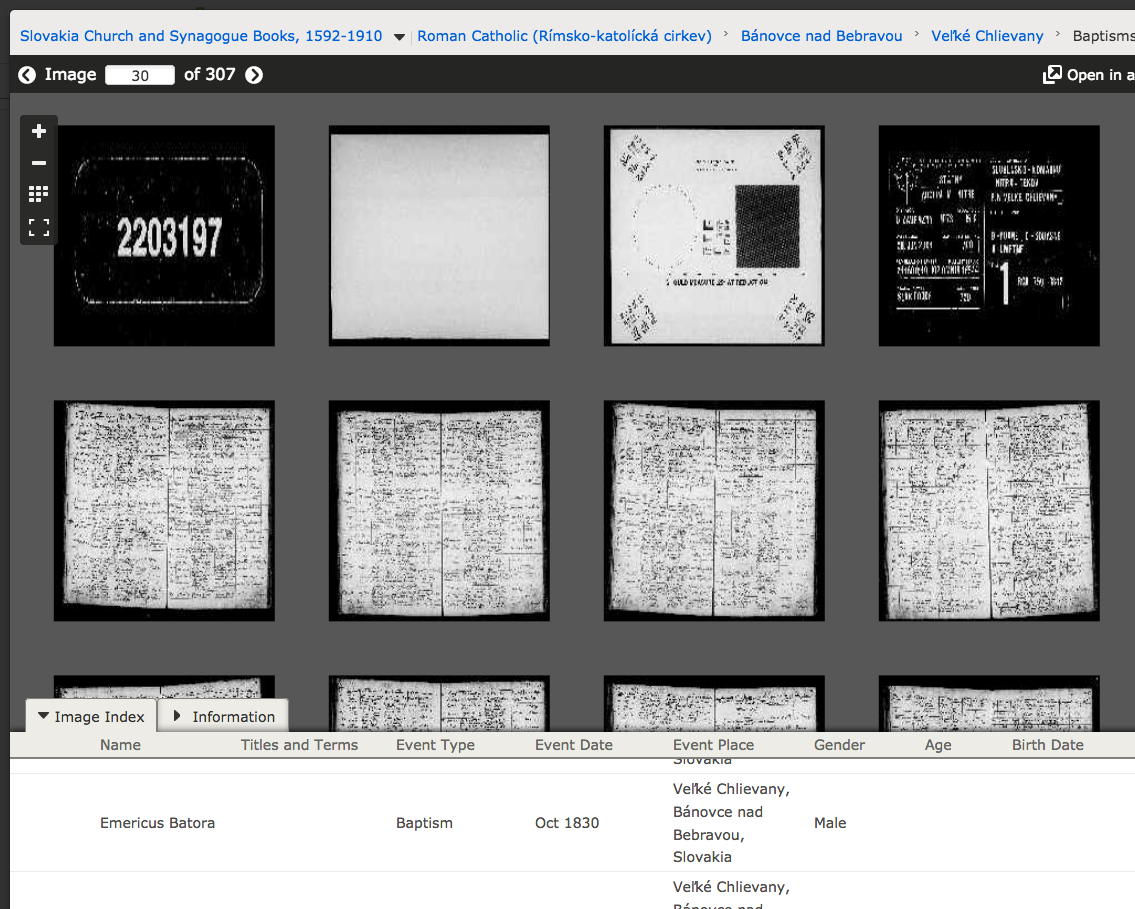Click the image number input field
Screen dimensions: 1135x909
[x=140, y=75]
